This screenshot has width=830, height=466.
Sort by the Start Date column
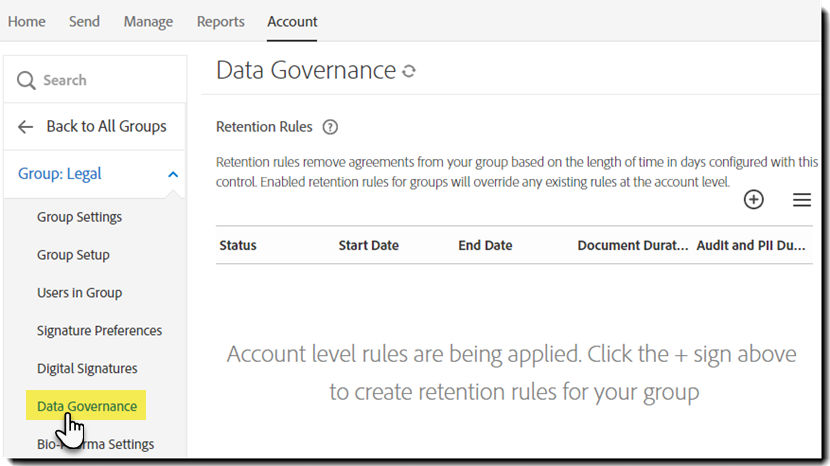pos(368,245)
